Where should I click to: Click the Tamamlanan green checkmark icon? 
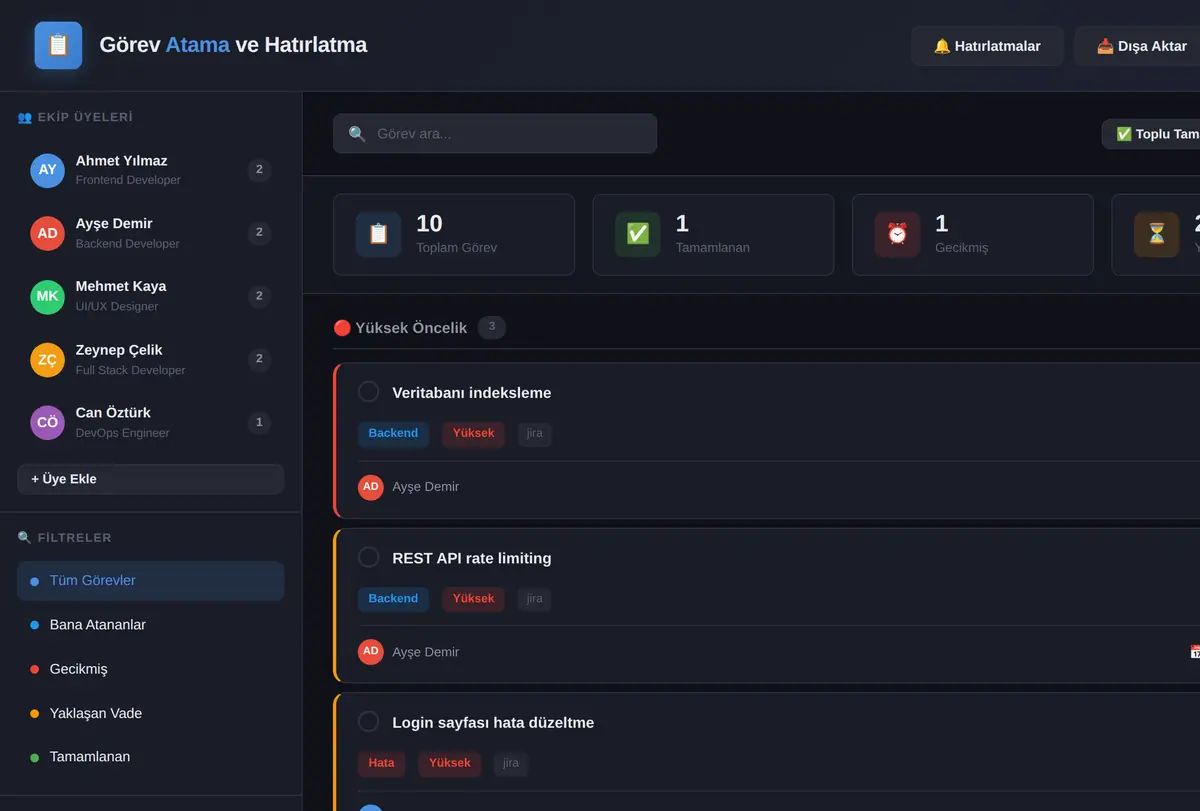click(x=638, y=234)
